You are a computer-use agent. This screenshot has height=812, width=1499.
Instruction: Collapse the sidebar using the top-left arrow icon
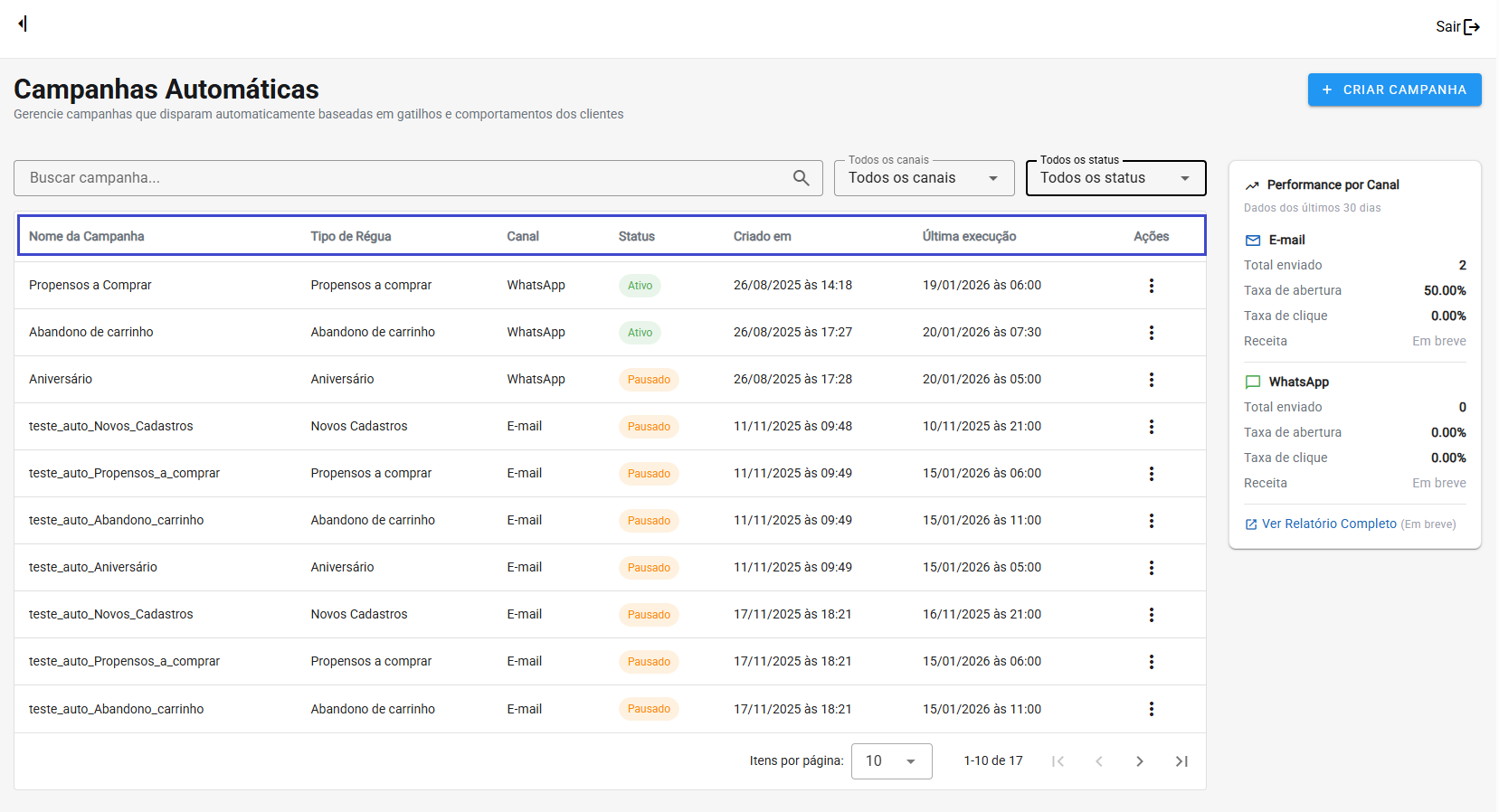(23, 24)
